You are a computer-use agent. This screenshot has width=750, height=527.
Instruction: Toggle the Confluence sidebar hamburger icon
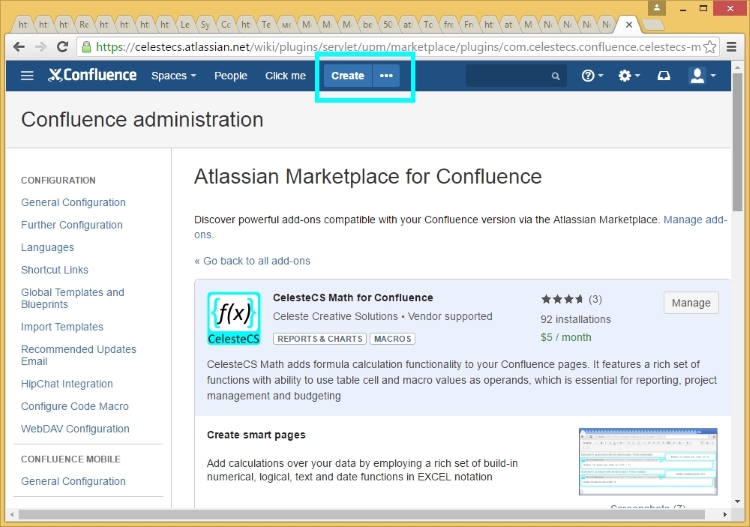[27, 76]
